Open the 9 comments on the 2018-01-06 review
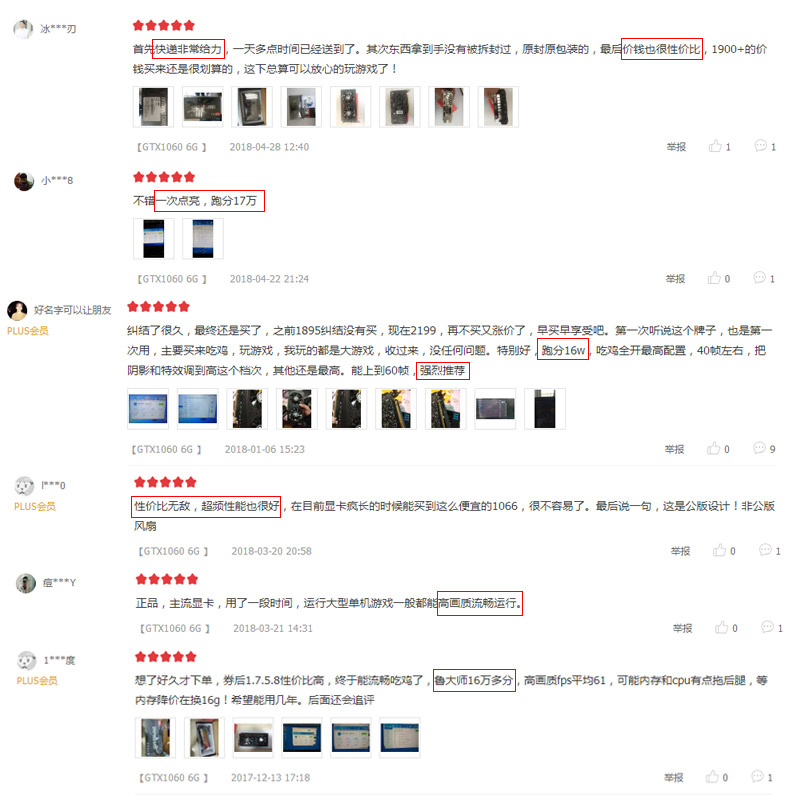The image size is (800, 800). click(x=760, y=448)
